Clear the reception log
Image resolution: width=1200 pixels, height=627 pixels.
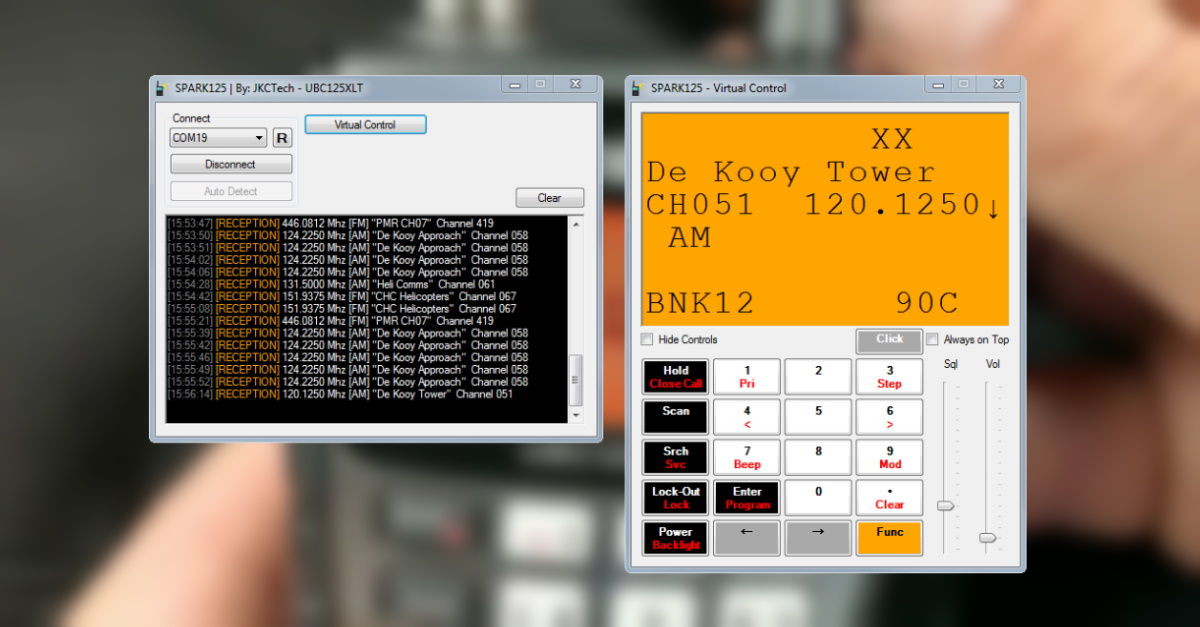click(x=549, y=198)
